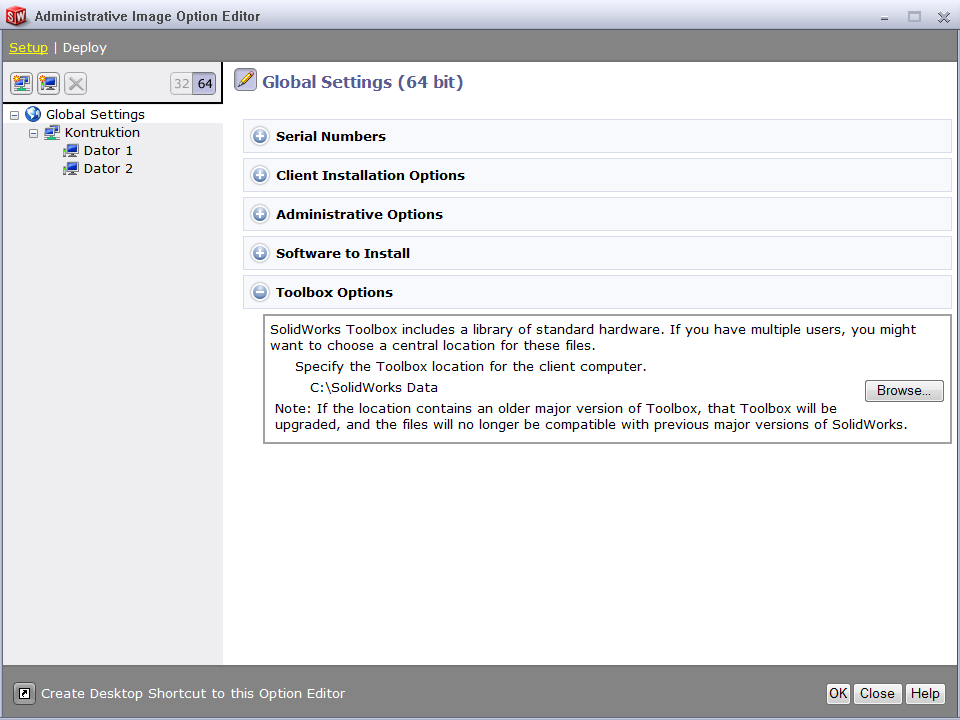Viewport: 960px width, 720px height.
Task: Open the Deploy tab
Action: [84, 48]
